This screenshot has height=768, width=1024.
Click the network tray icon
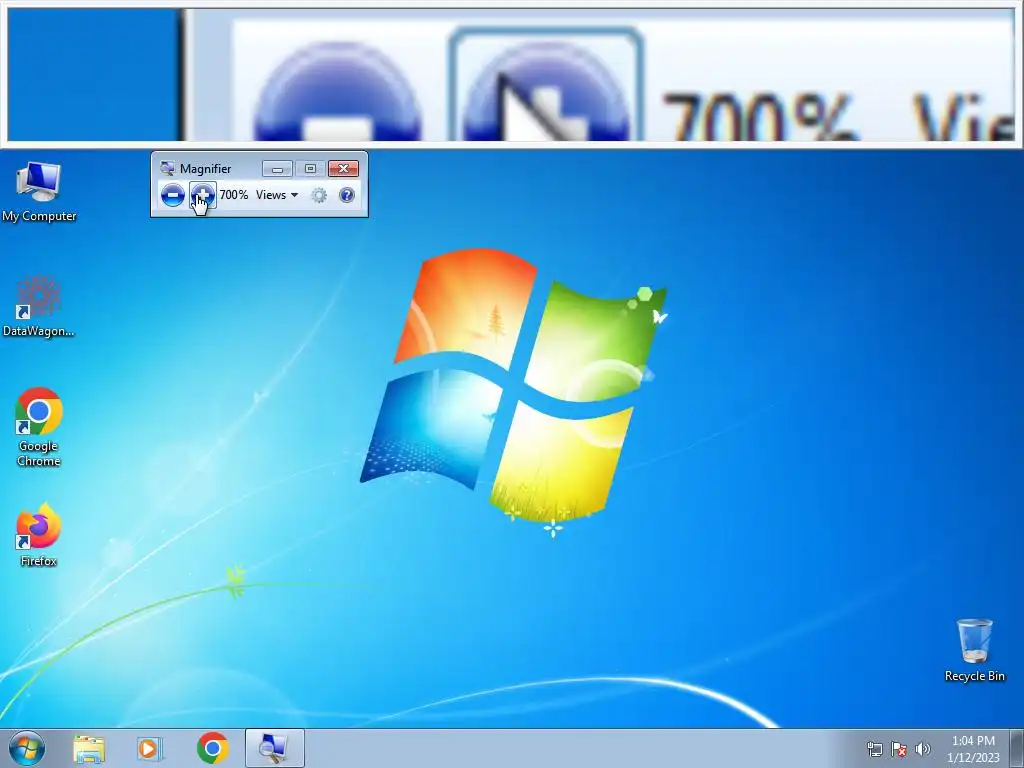coord(874,749)
